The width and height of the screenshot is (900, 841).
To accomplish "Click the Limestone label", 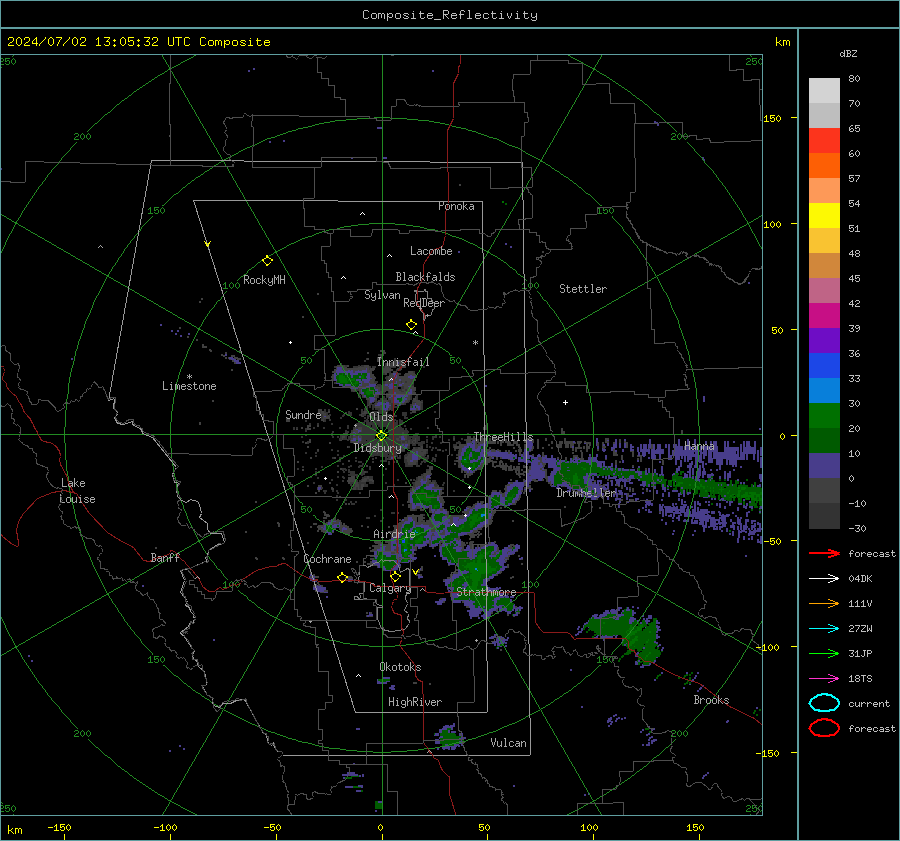I will tap(189, 386).
